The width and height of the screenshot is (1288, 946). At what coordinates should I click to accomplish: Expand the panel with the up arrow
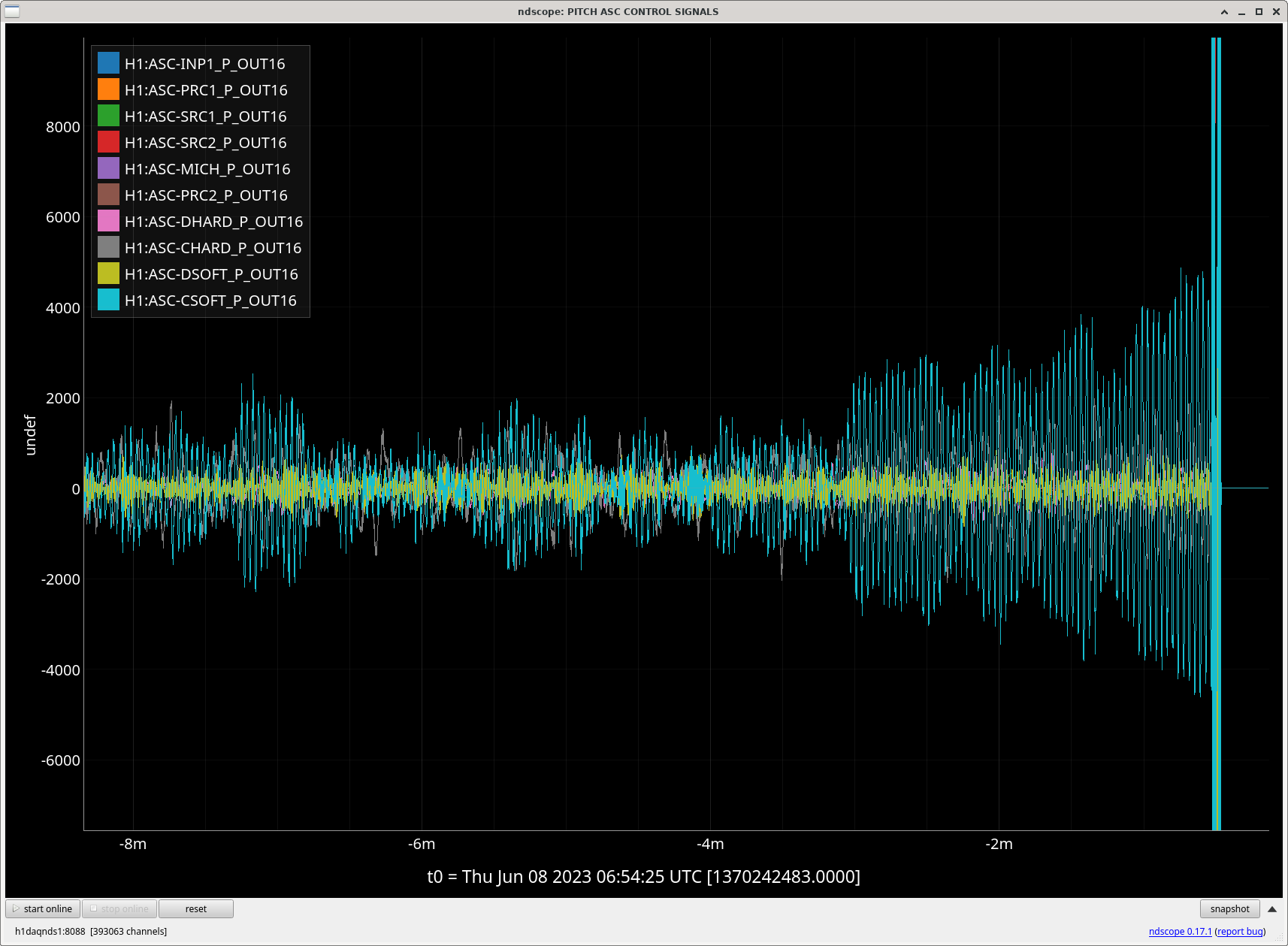coord(1272,908)
